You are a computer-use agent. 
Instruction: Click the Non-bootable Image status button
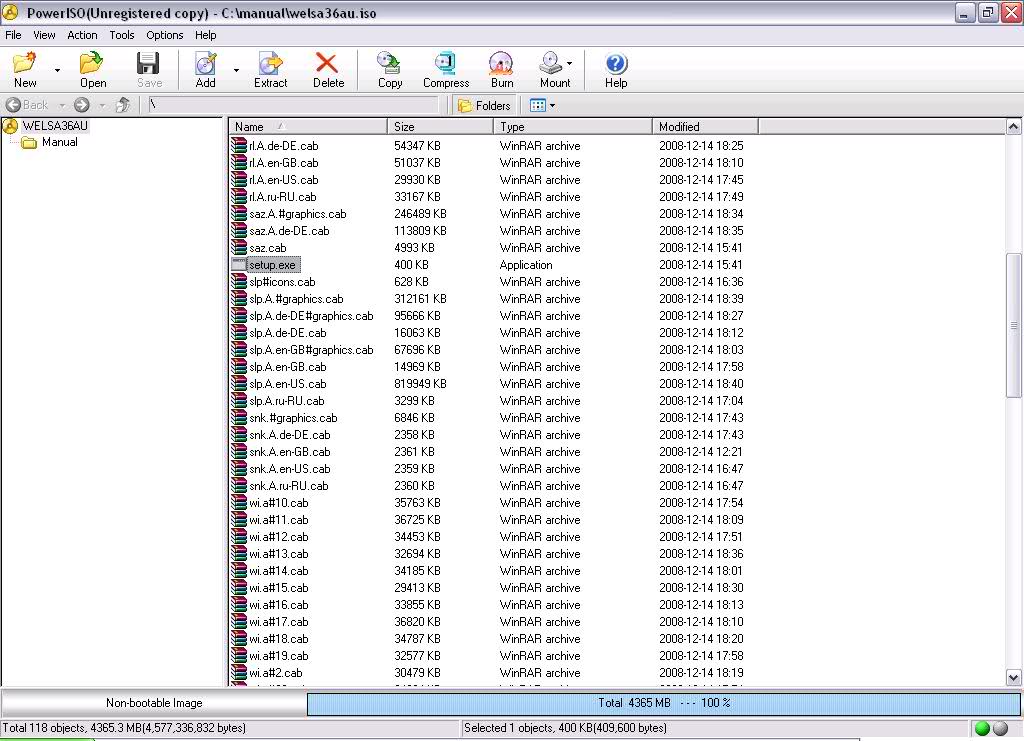pyautogui.click(x=154, y=703)
